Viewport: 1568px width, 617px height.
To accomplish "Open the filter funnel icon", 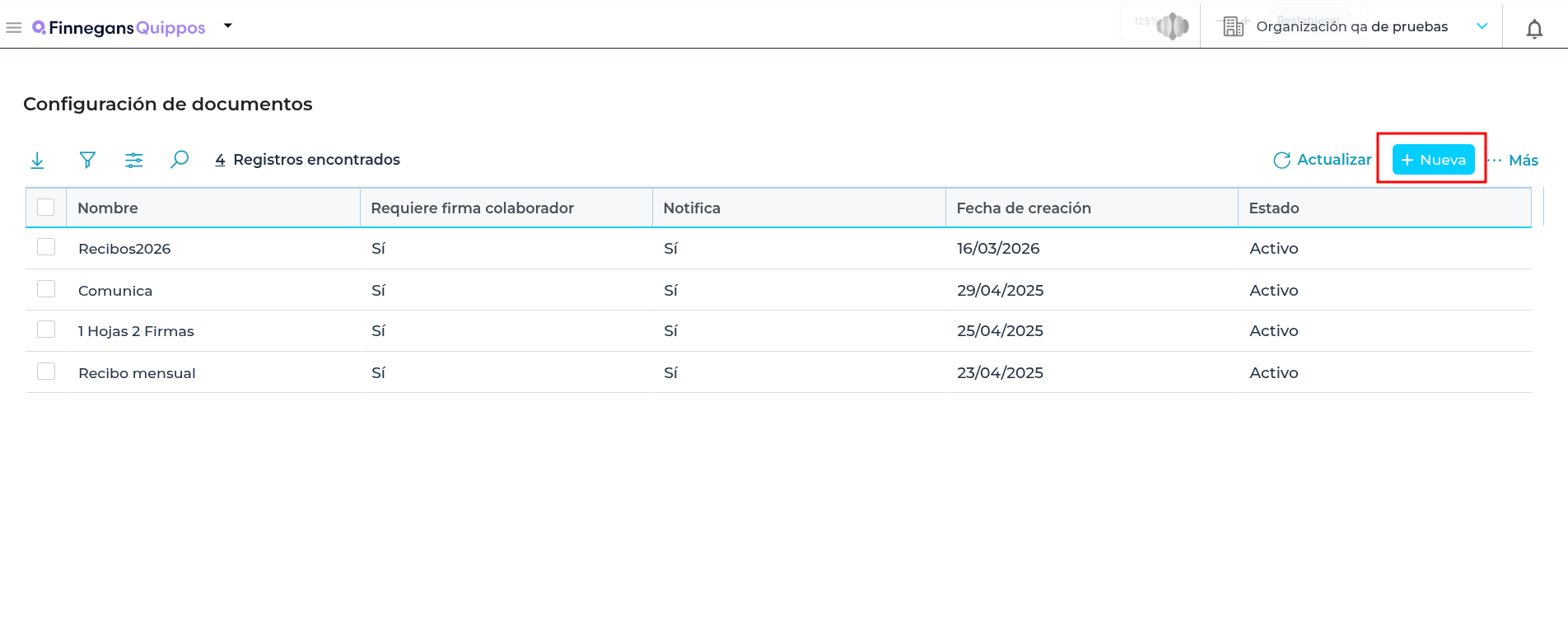I will (x=87, y=160).
